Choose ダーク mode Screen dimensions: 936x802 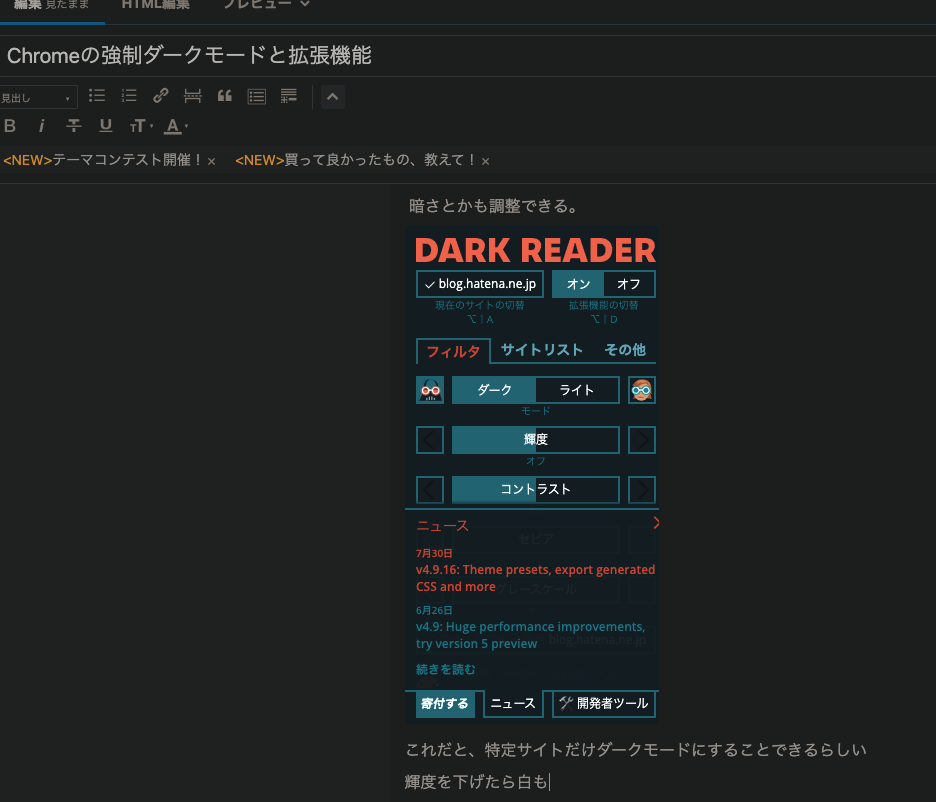coord(494,390)
